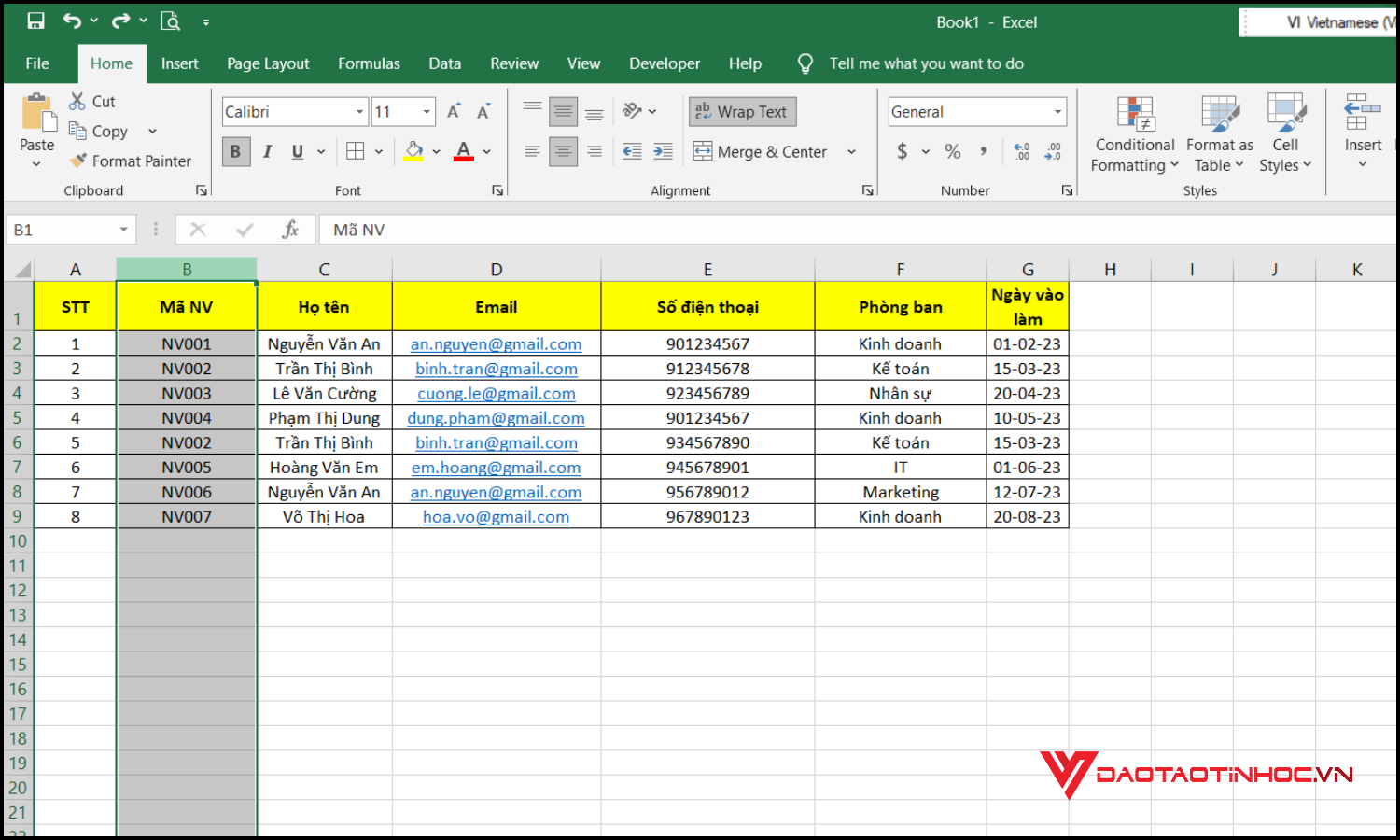Open the font name Calibri dropdown
The width and height of the screenshot is (1400, 840).
359,112
